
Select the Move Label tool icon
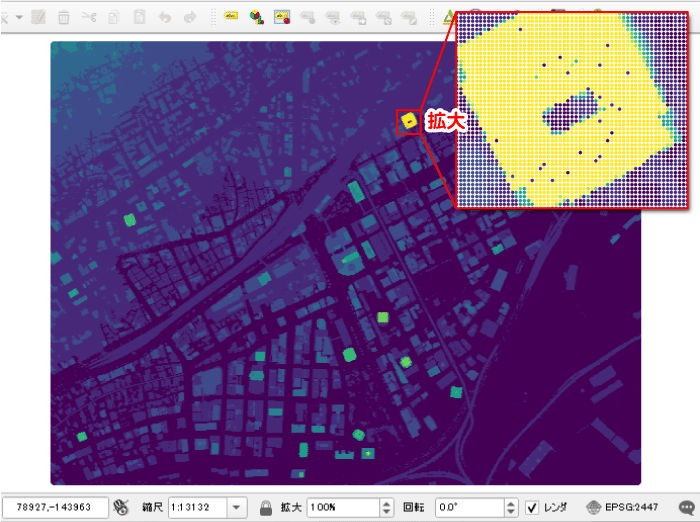pos(358,17)
